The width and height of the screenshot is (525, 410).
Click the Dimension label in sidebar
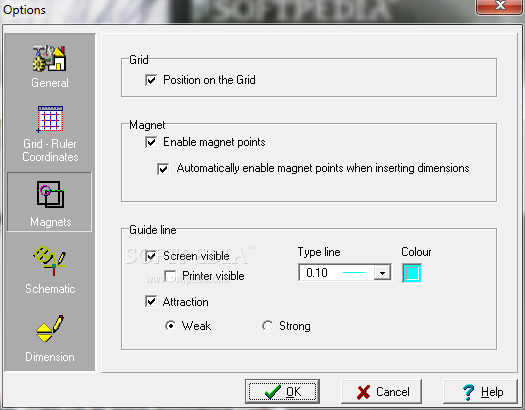point(50,357)
